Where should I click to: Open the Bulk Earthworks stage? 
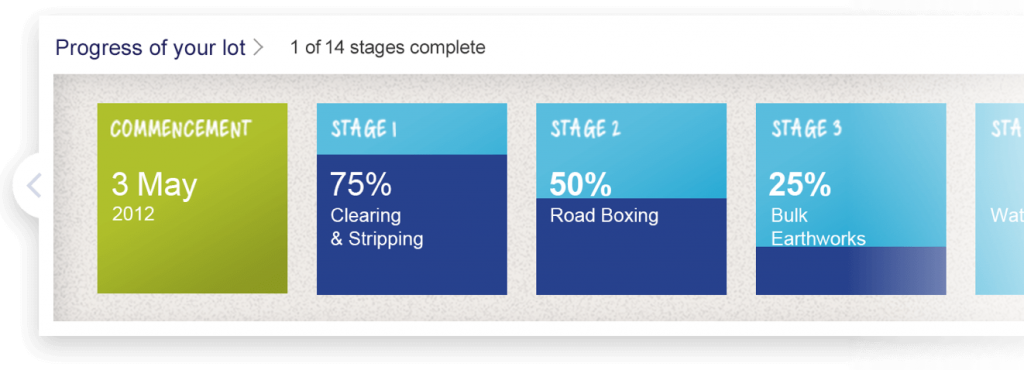coord(818,227)
